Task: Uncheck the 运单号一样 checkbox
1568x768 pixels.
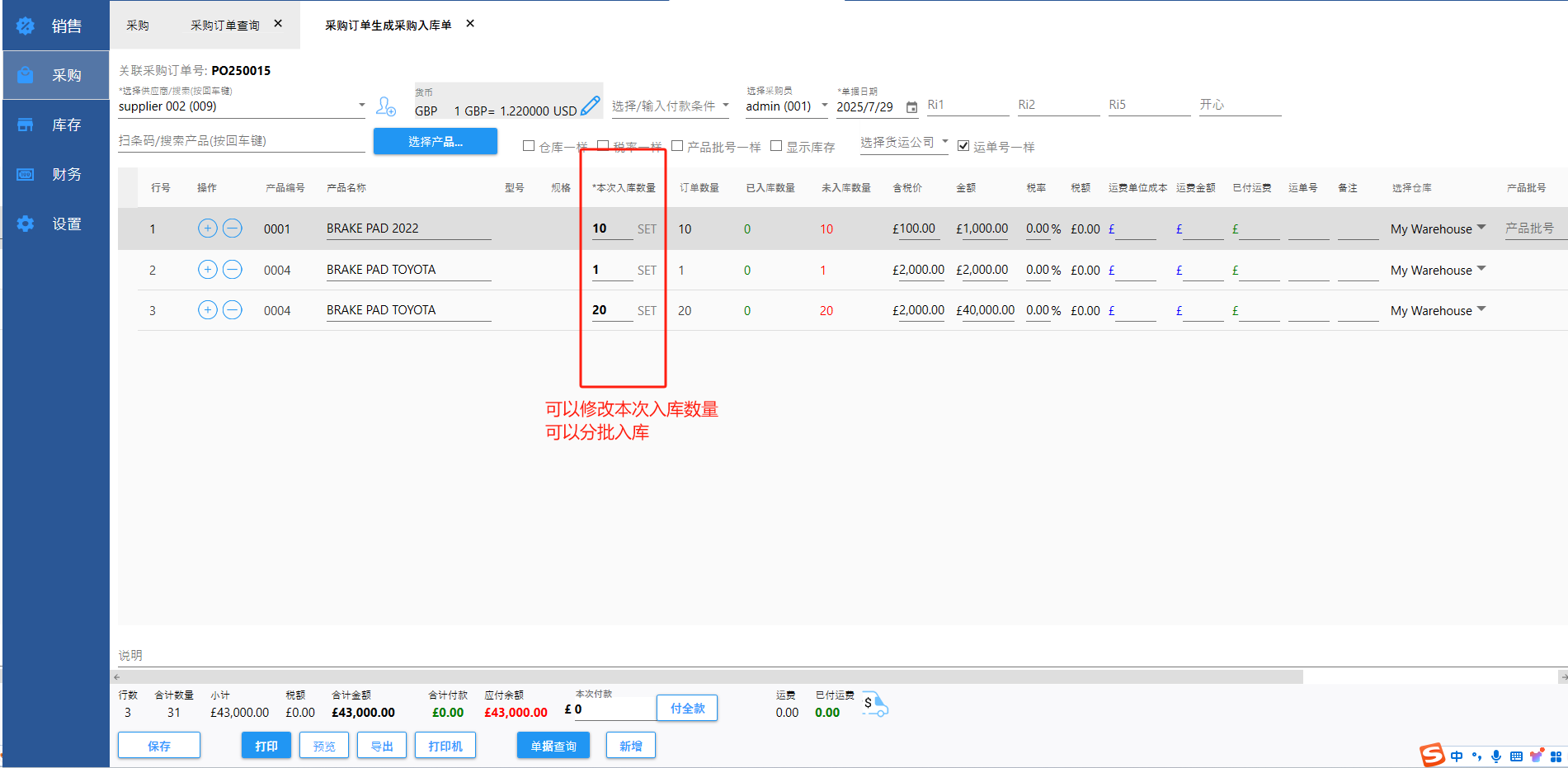Action: [x=963, y=146]
